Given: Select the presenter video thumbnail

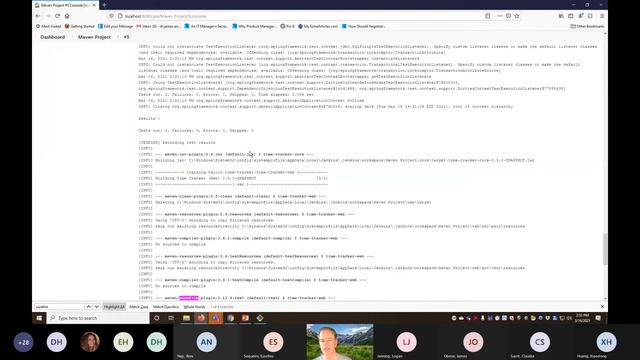Looking at the screenshot, I should pyautogui.click(x=340, y=342).
